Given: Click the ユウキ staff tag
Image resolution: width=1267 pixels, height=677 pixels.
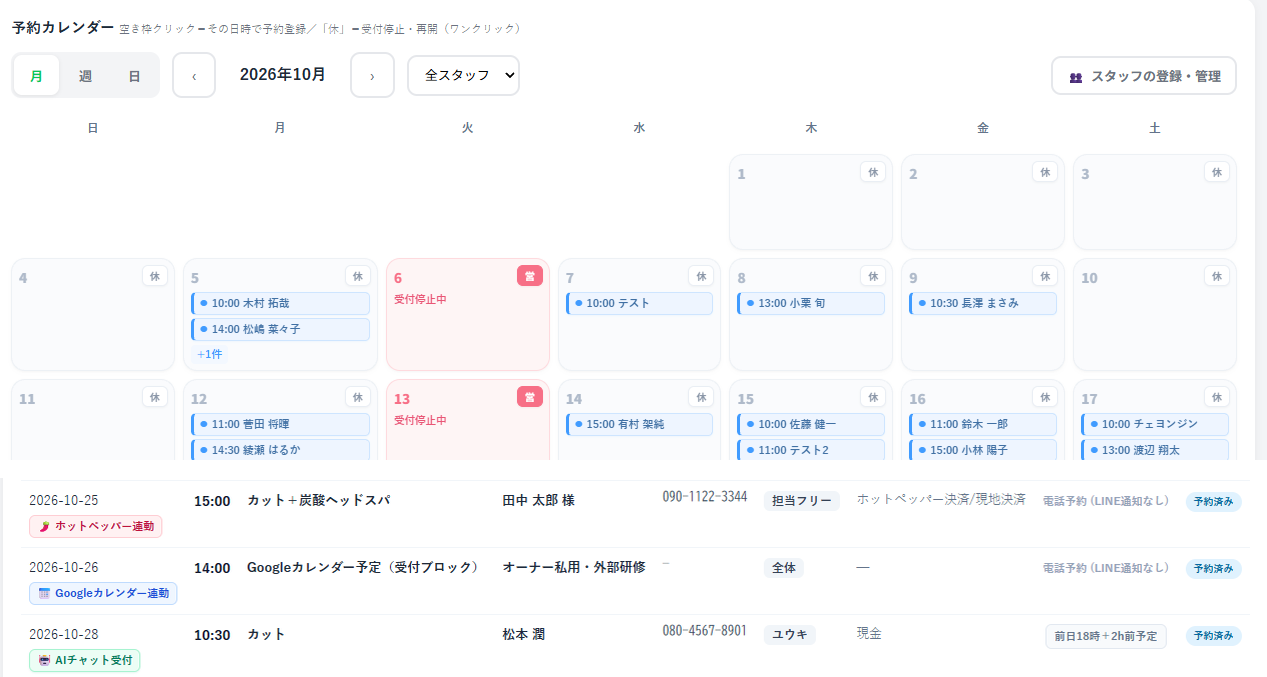Looking at the screenshot, I should coord(789,635).
